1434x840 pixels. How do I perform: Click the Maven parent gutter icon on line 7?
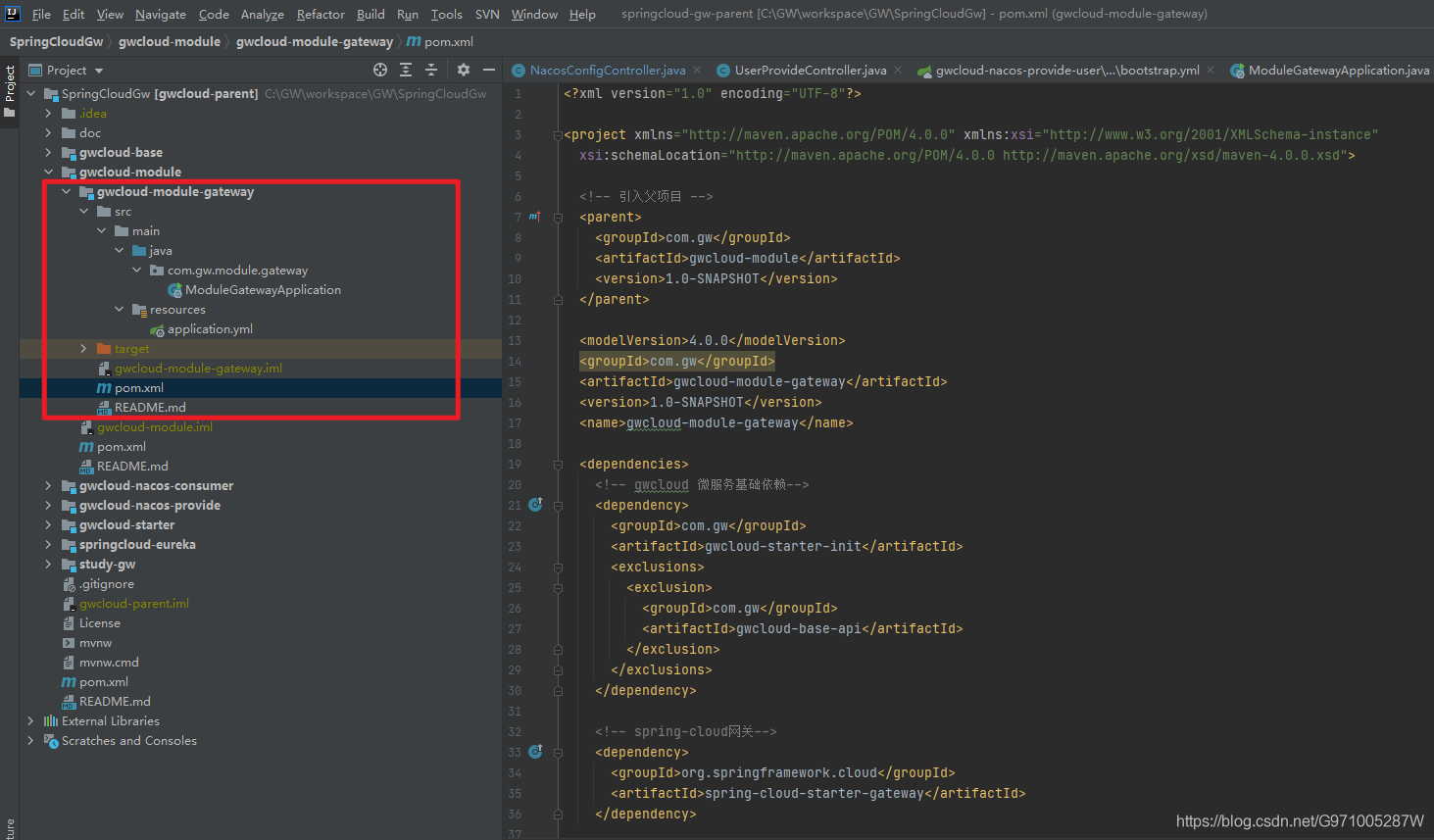[x=535, y=217]
